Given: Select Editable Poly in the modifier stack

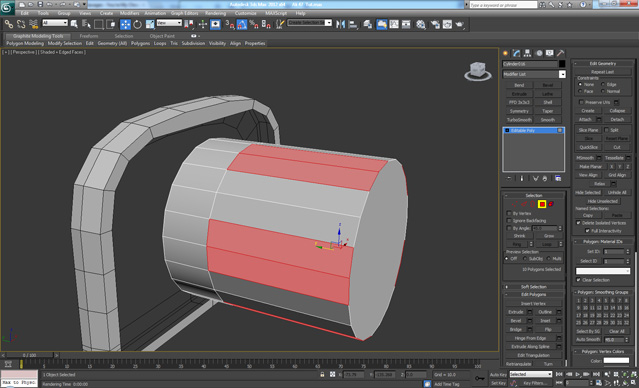Looking at the screenshot, I should tap(533, 130).
